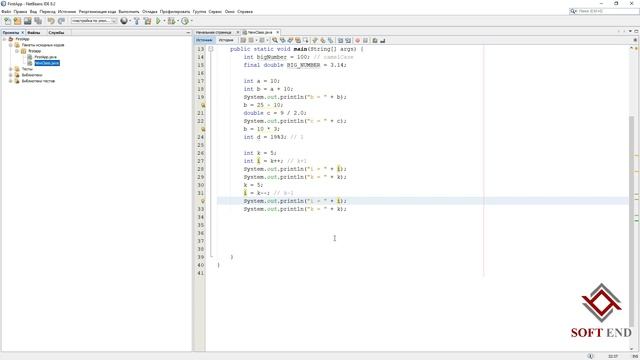Click the Find Next Occurrence icon
This screenshot has width=640, height=360.
click(x=290, y=40)
